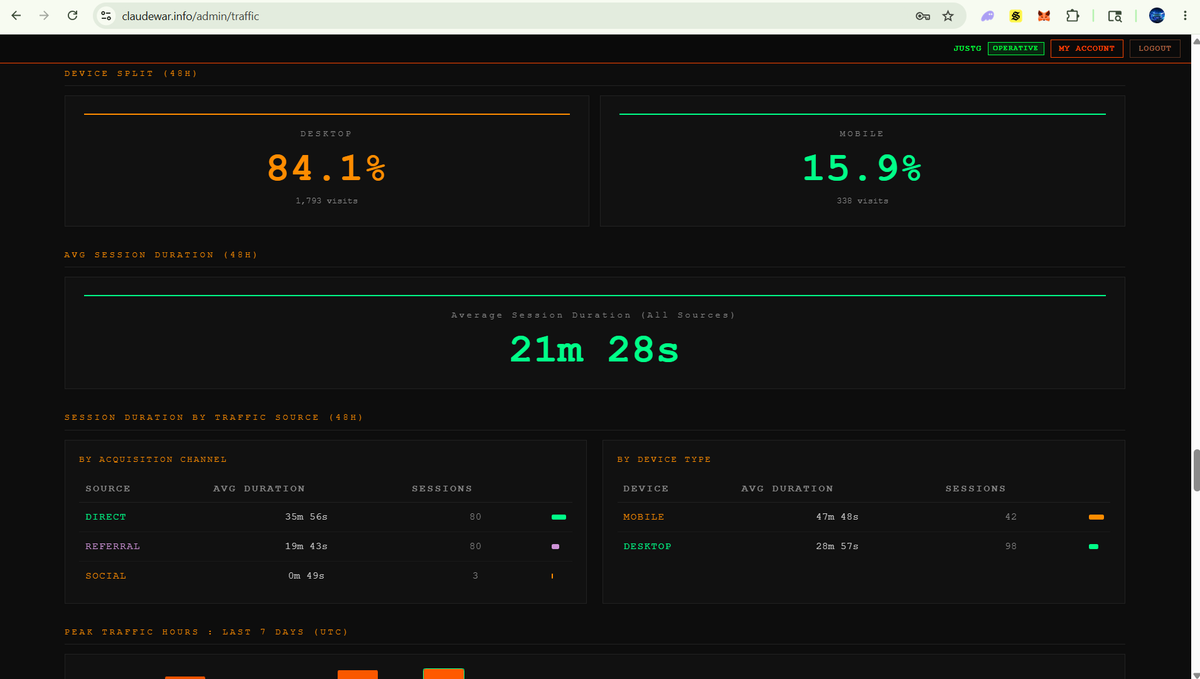The image size is (1200, 679).
Task: Click the purple bar in the REFERRAL row
Action: tap(555, 546)
